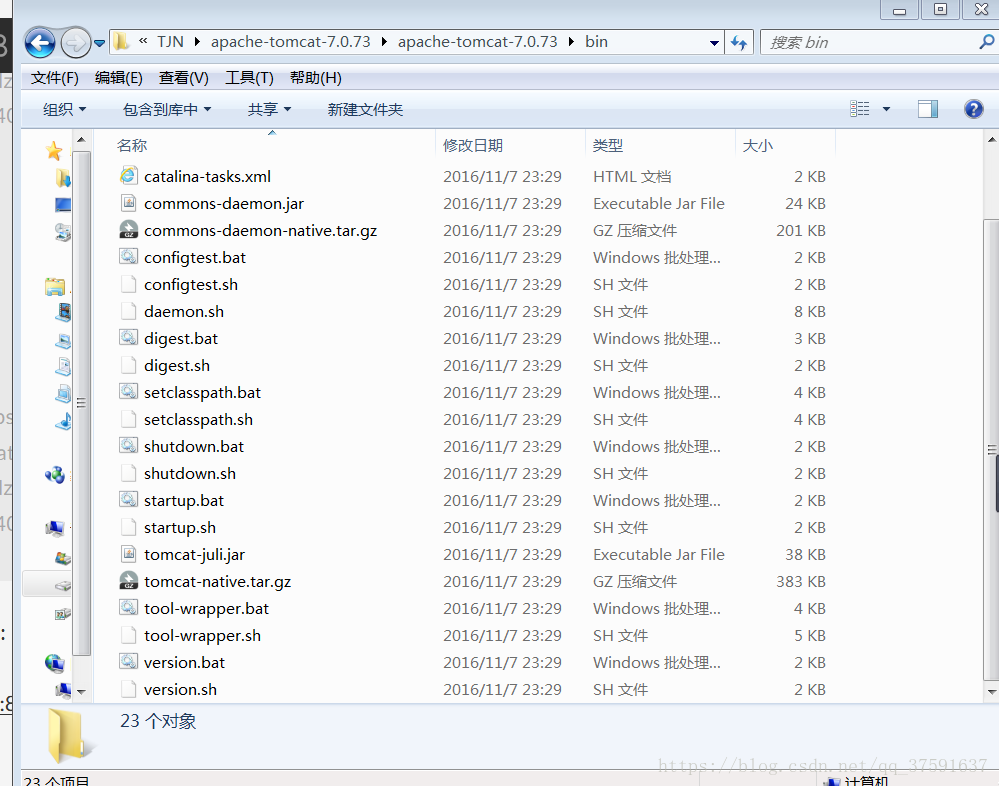
Task: Click the greyed Forward arrow button
Action: (75, 43)
